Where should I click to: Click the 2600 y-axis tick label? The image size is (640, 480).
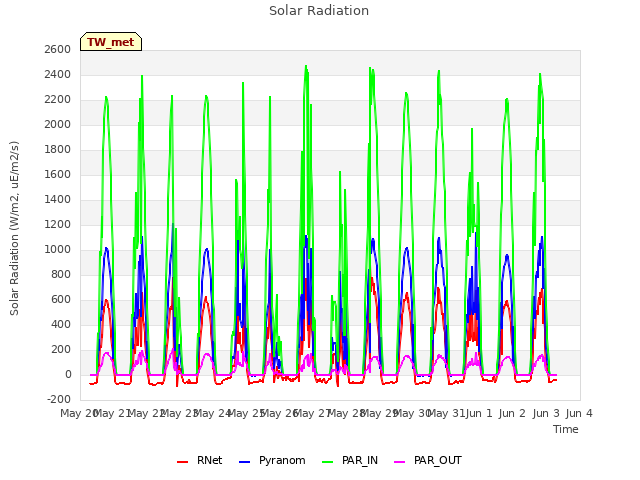click(58, 49)
